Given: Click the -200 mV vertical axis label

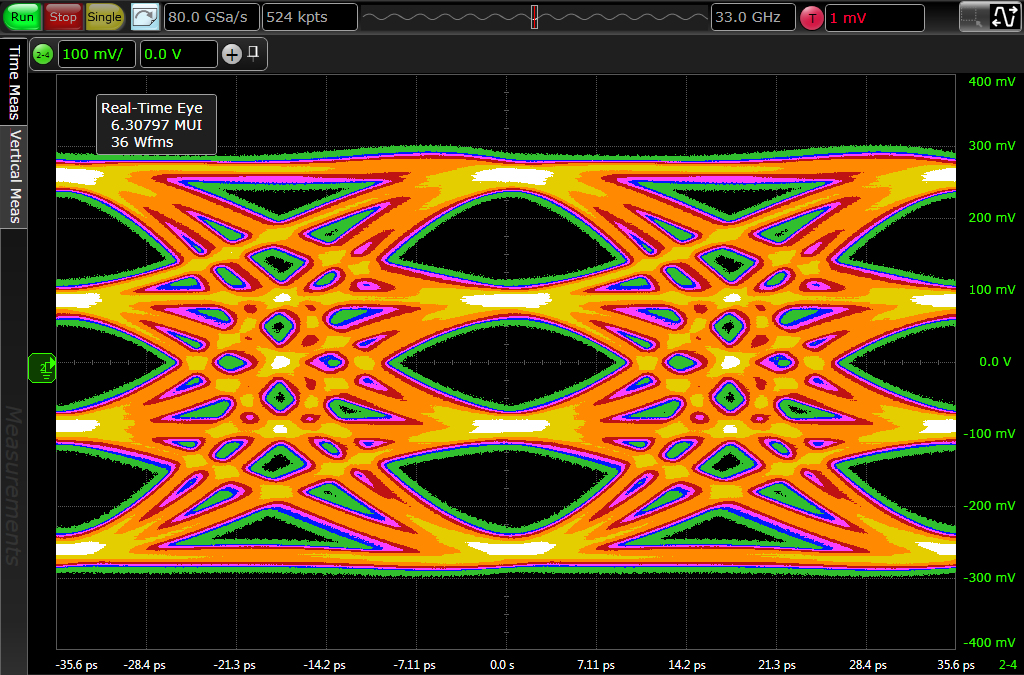Looking at the screenshot, I should pos(989,505).
